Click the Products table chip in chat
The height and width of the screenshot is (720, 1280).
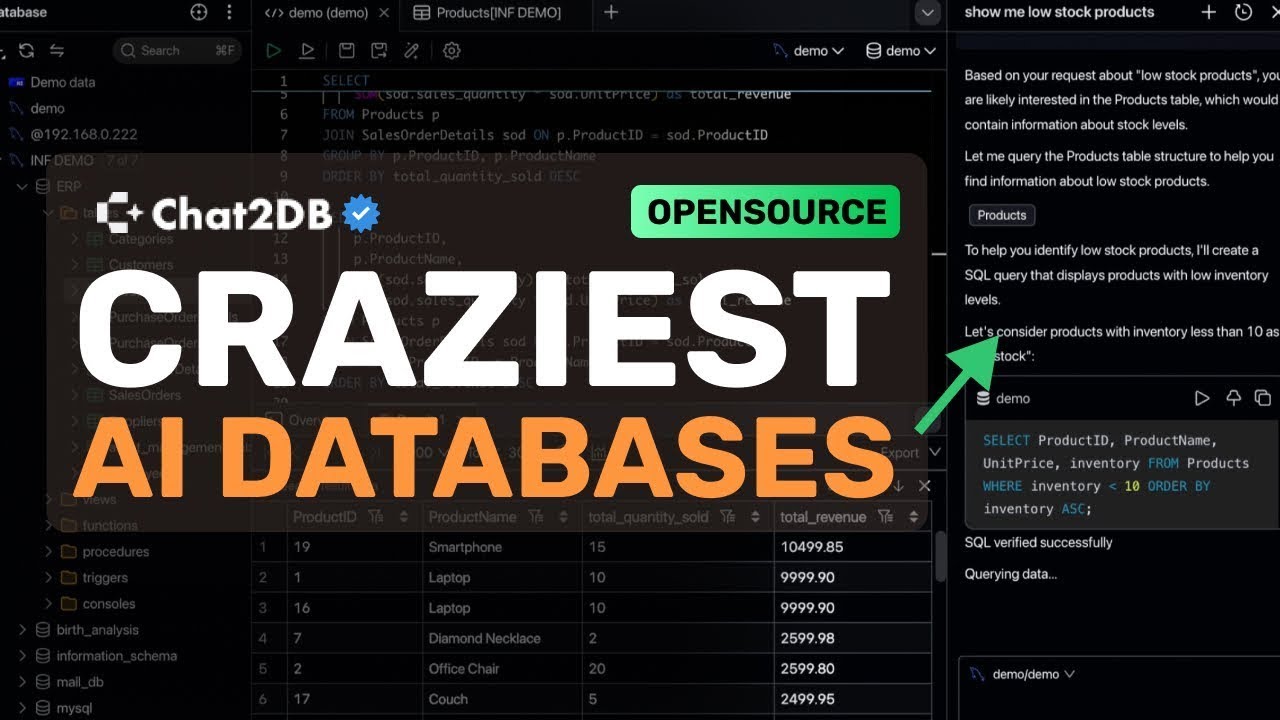click(1002, 215)
